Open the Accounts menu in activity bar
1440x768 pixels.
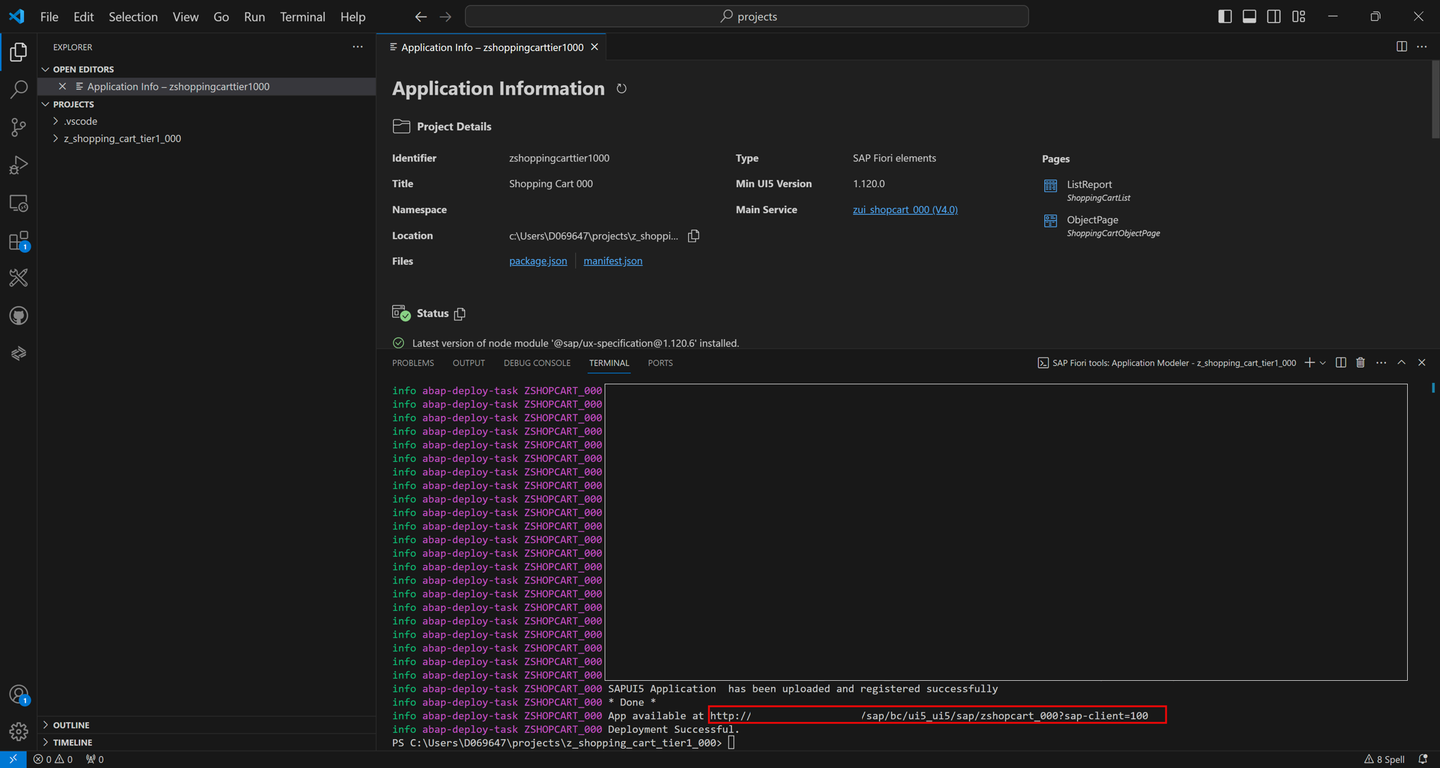tap(18, 694)
